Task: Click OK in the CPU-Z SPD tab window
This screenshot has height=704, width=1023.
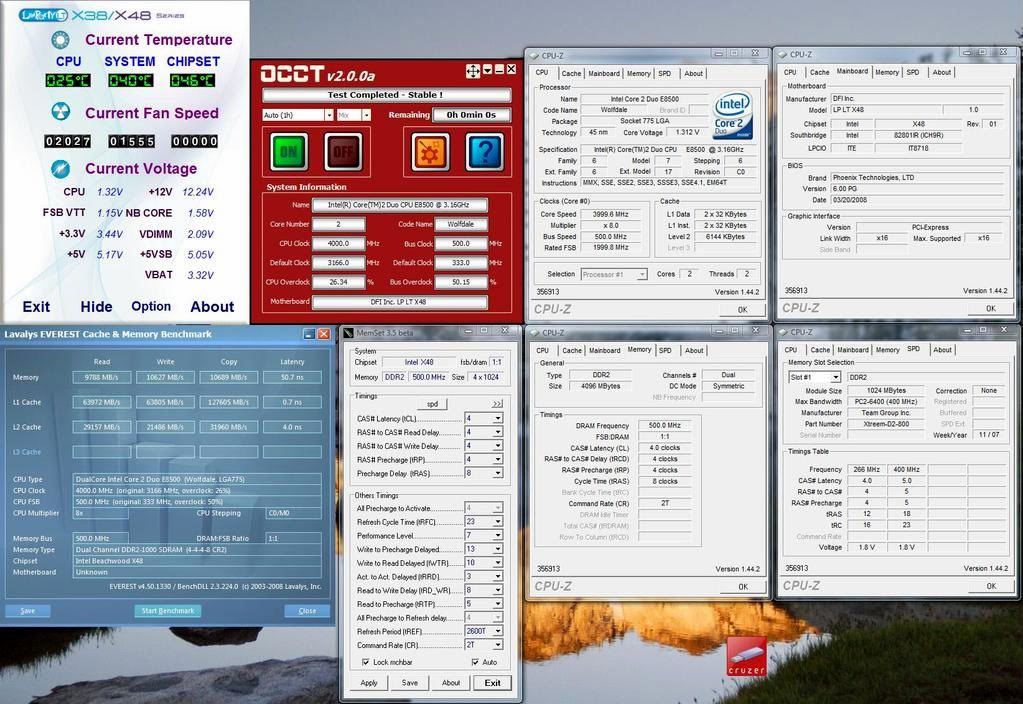Action: (x=990, y=586)
